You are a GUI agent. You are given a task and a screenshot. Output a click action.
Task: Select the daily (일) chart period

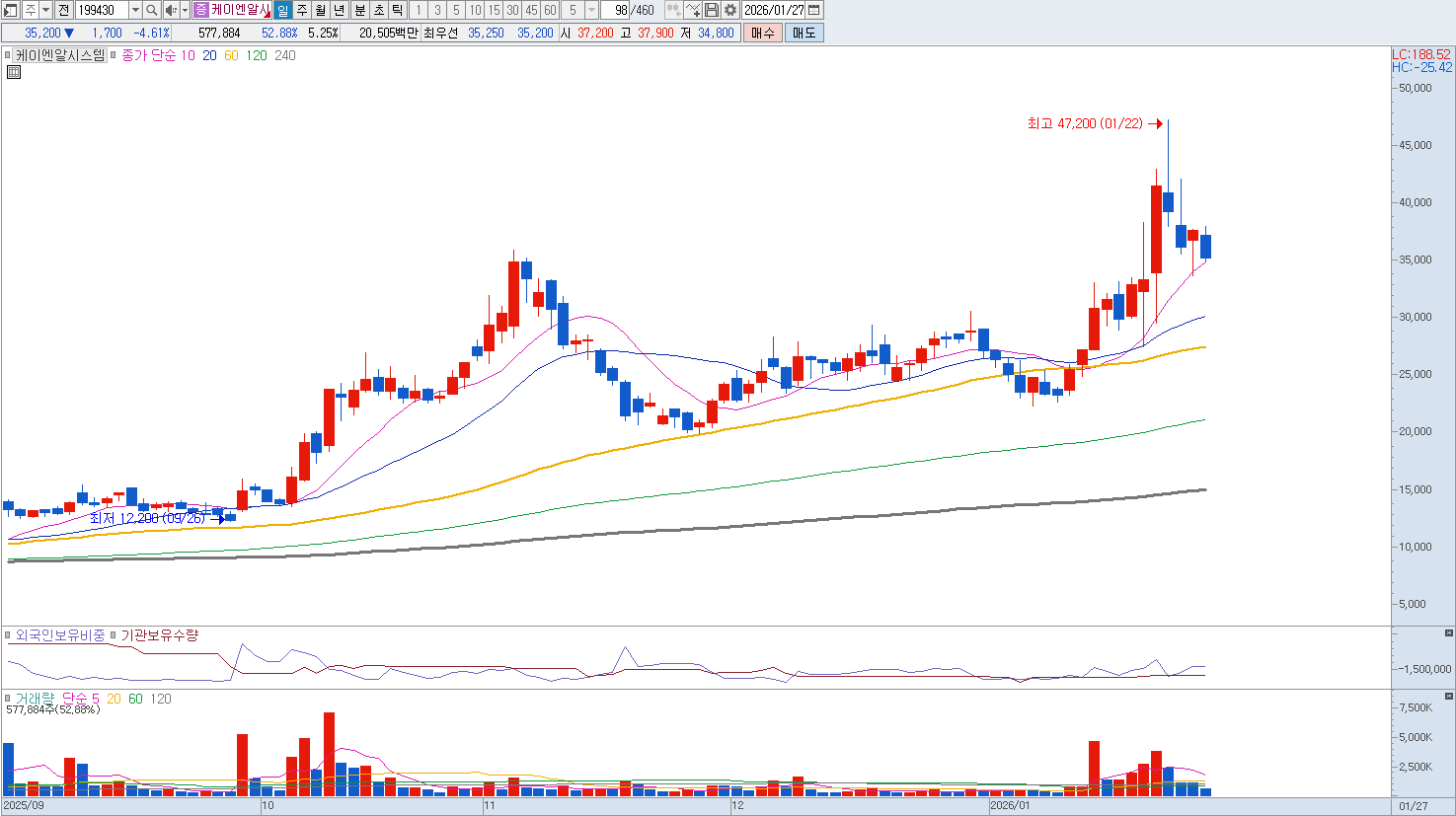pos(282,10)
